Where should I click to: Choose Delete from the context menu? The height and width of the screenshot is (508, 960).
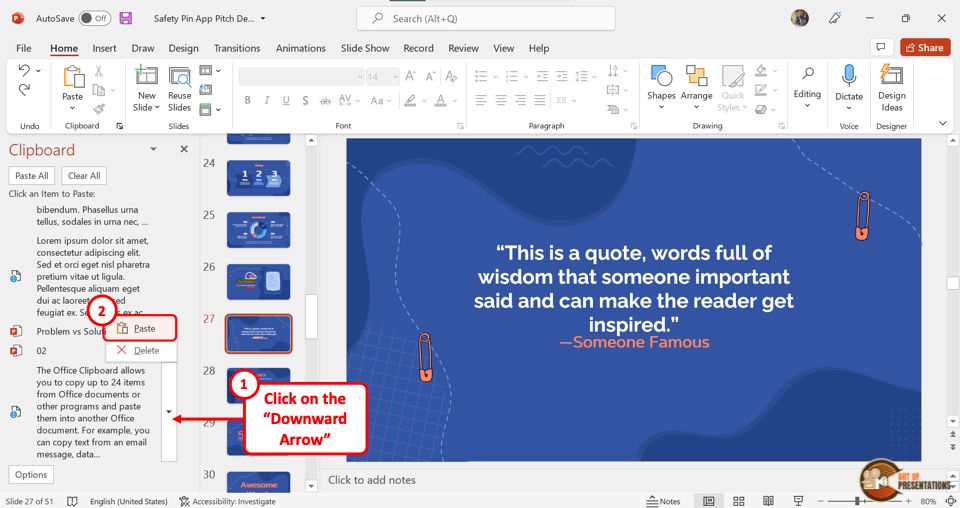click(141, 351)
